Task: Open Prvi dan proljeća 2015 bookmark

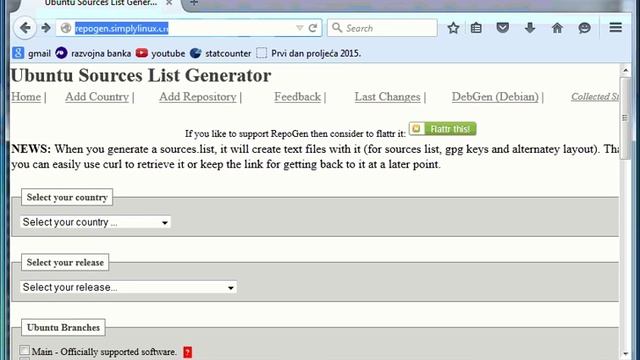Action: pyautogui.click(x=309, y=53)
